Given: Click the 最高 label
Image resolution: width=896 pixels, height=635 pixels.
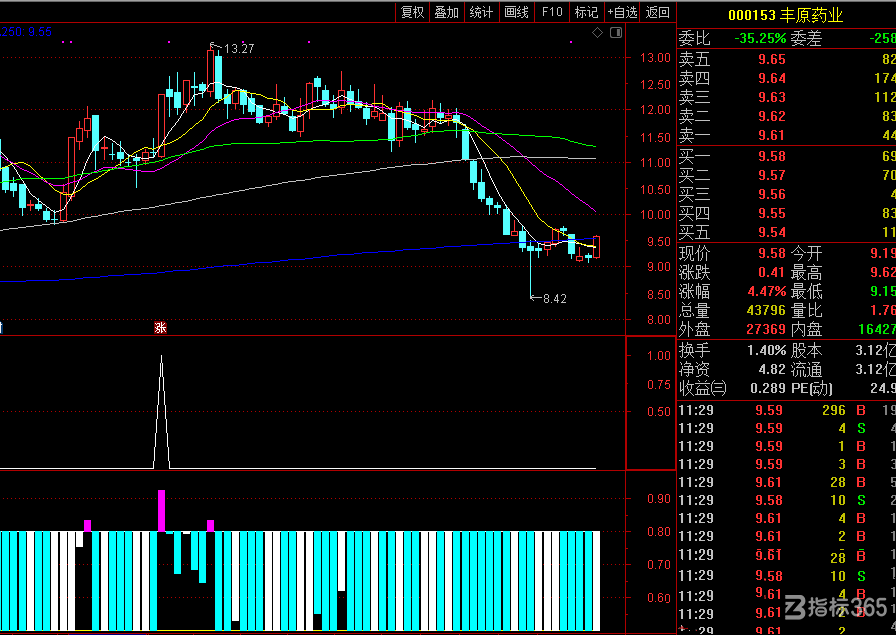Looking at the screenshot, I should (806, 272).
